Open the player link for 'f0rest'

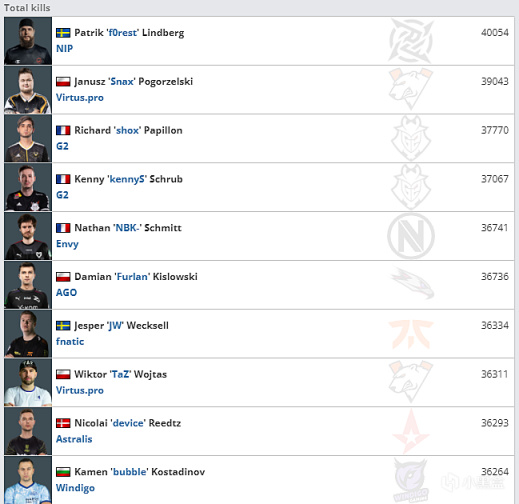(x=123, y=33)
